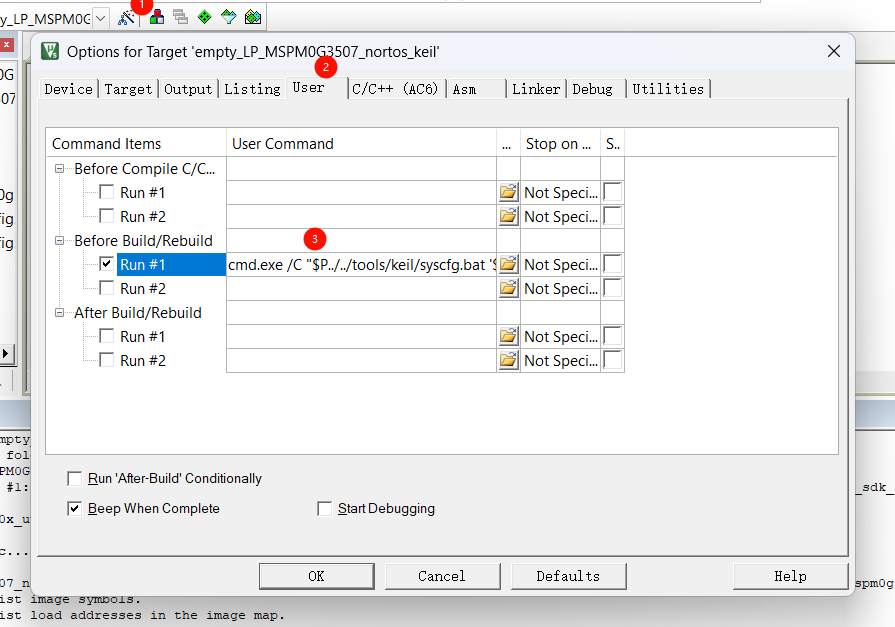Browse file for Before Compile Run #1

click(508, 193)
